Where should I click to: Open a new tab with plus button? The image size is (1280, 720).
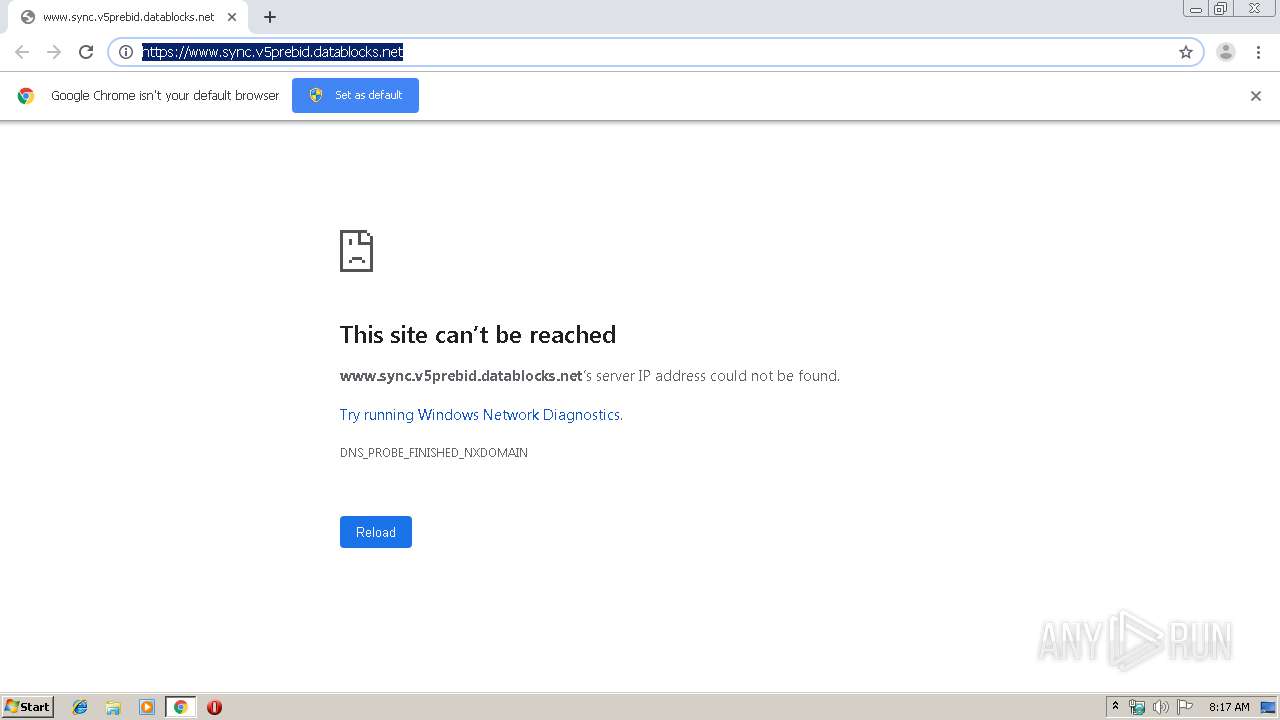(x=270, y=17)
